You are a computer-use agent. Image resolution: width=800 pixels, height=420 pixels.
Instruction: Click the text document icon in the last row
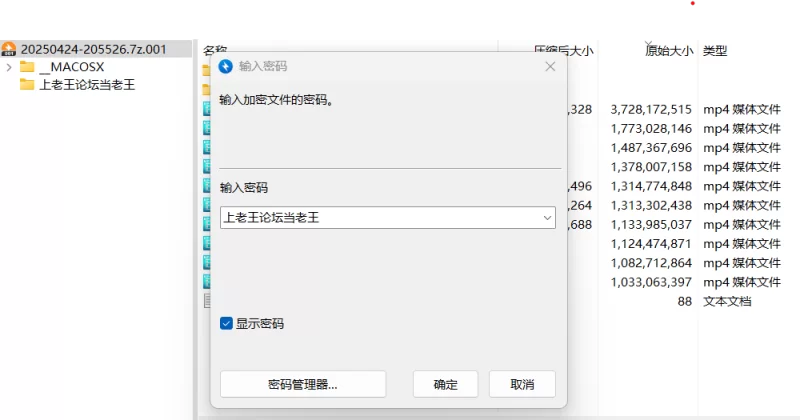coord(207,301)
